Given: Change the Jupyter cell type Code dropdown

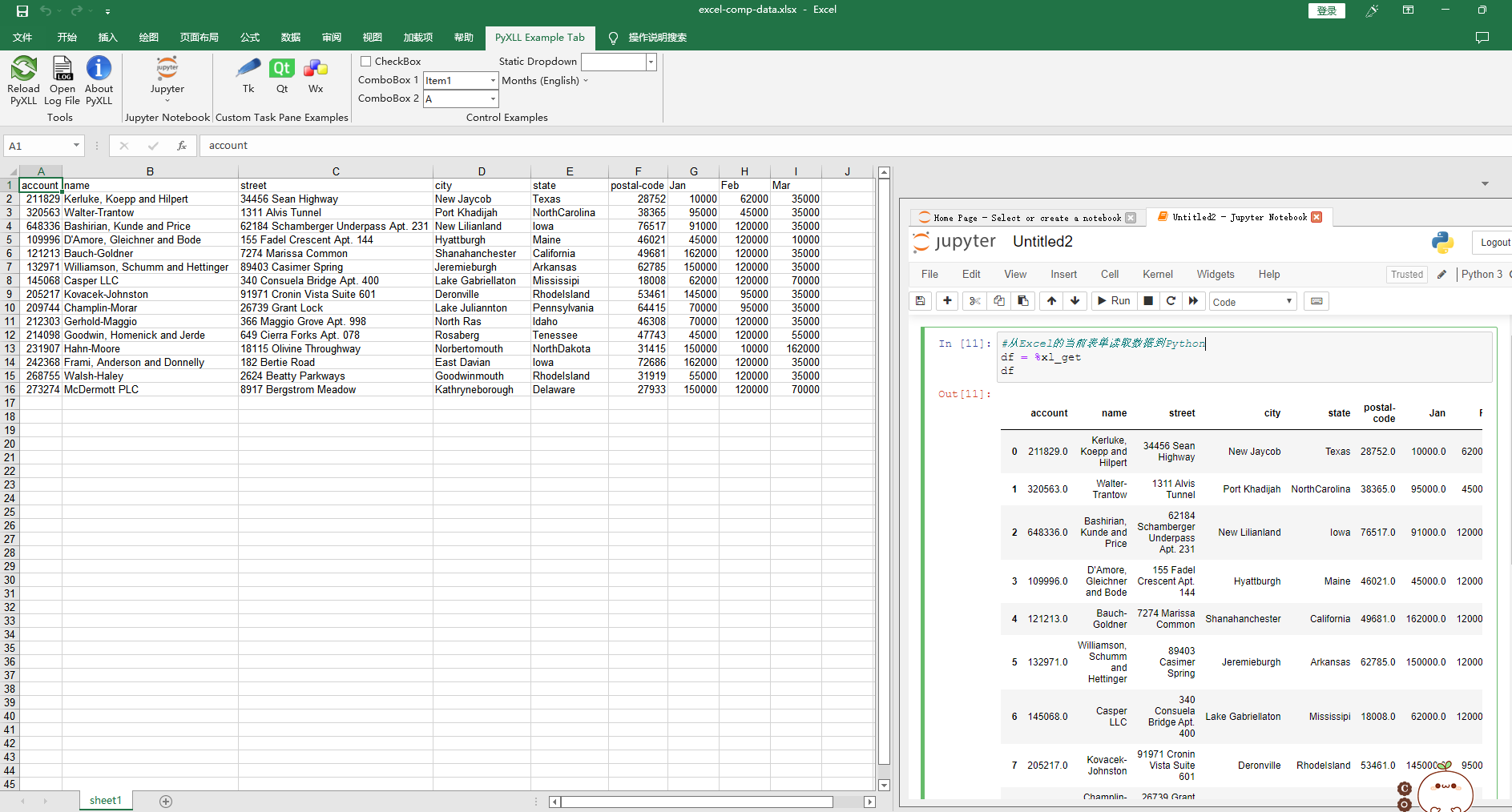Looking at the screenshot, I should coord(1252,302).
